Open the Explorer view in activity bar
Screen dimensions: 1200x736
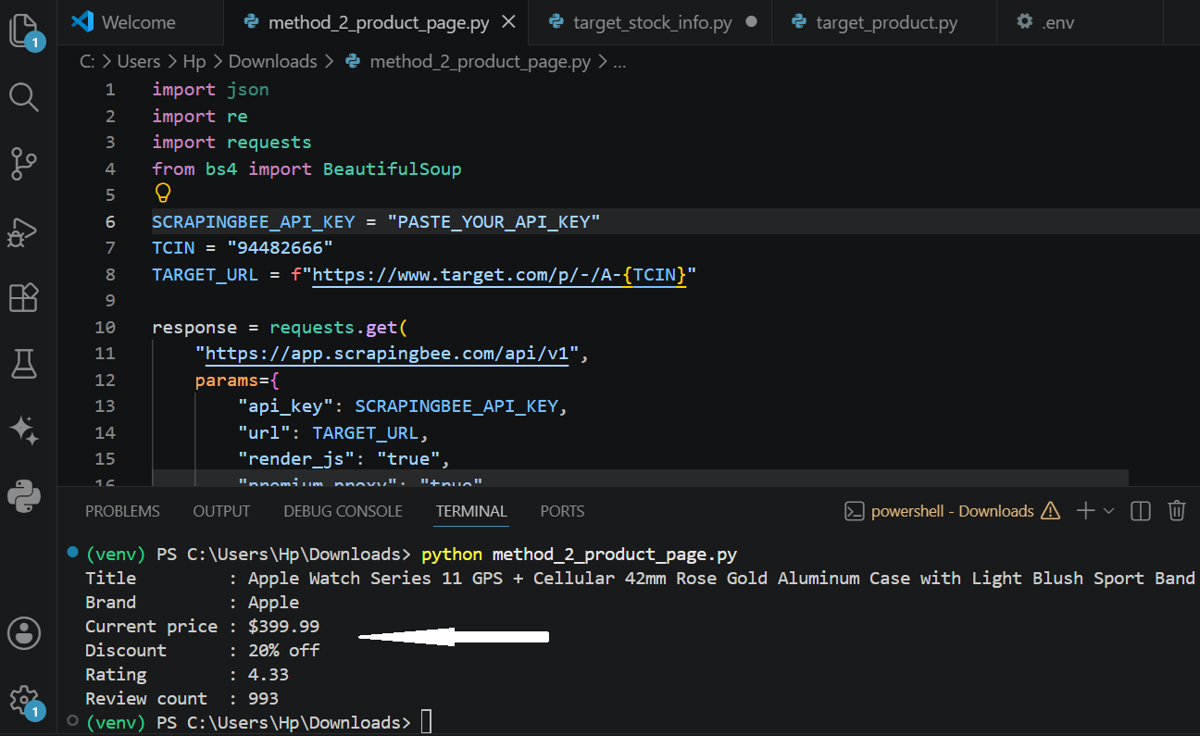point(24,30)
